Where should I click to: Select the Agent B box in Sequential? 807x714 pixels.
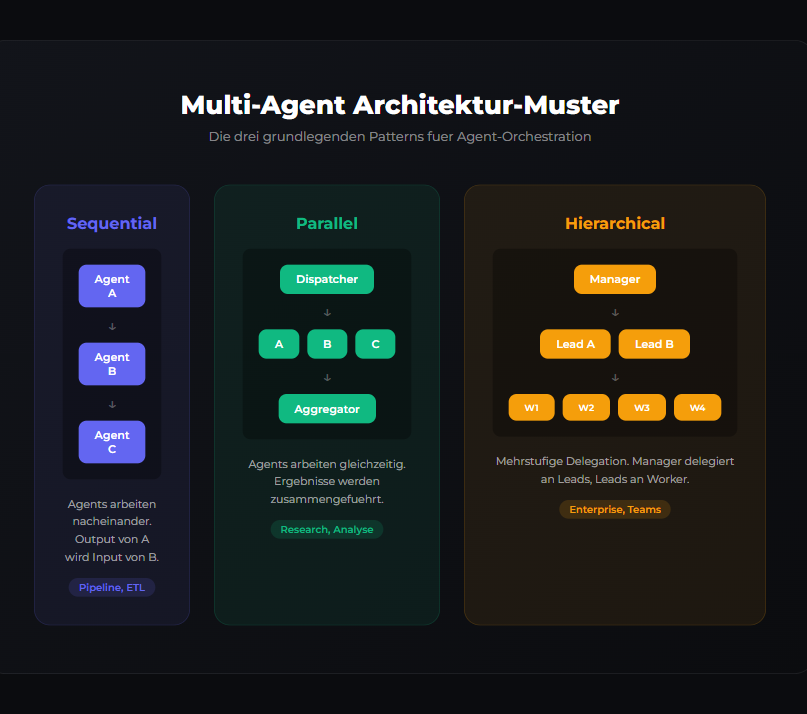[x=112, y=364]
